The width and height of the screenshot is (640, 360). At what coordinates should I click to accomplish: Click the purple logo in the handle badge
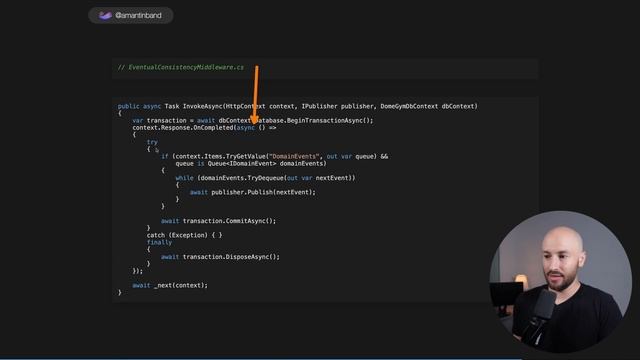pyautogui.click(x=105, y=16)
